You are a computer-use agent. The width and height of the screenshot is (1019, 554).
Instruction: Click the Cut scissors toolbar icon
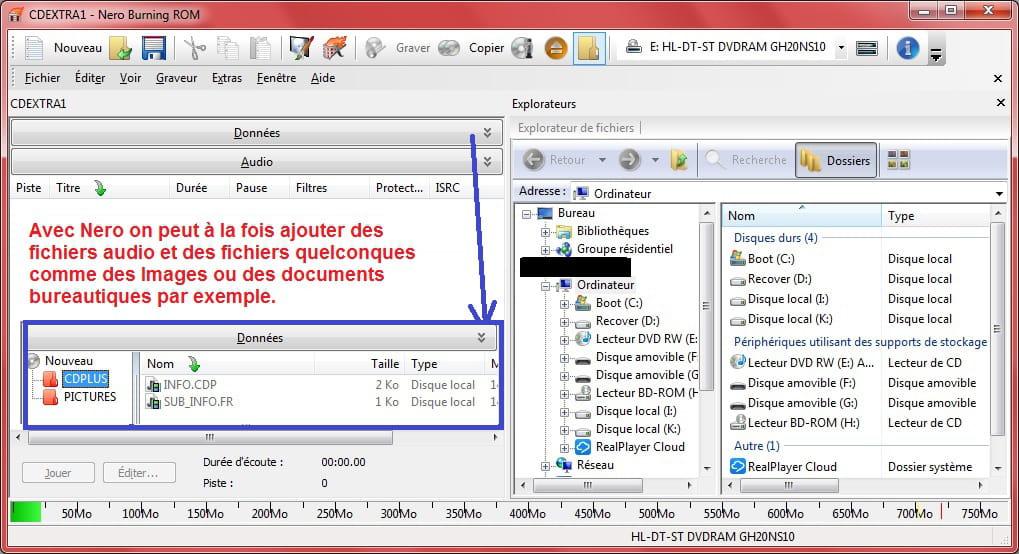[x=194, y=48]
